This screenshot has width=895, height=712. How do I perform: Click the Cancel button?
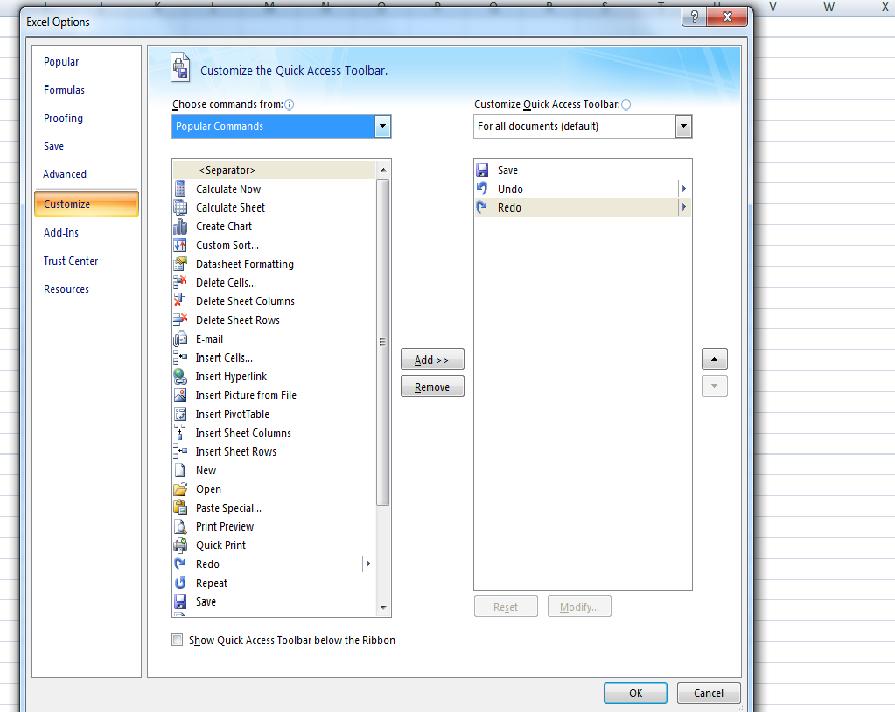(708, 693)
